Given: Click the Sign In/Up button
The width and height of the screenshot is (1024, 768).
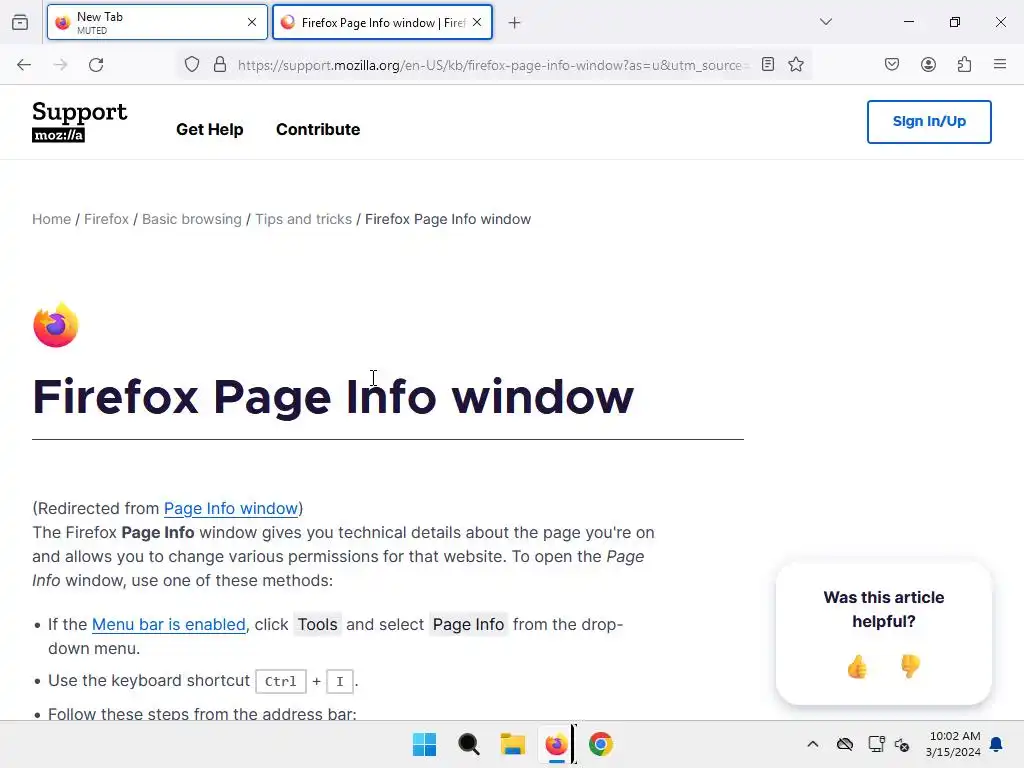Looking at the screenshot, I should coord(929,121).
